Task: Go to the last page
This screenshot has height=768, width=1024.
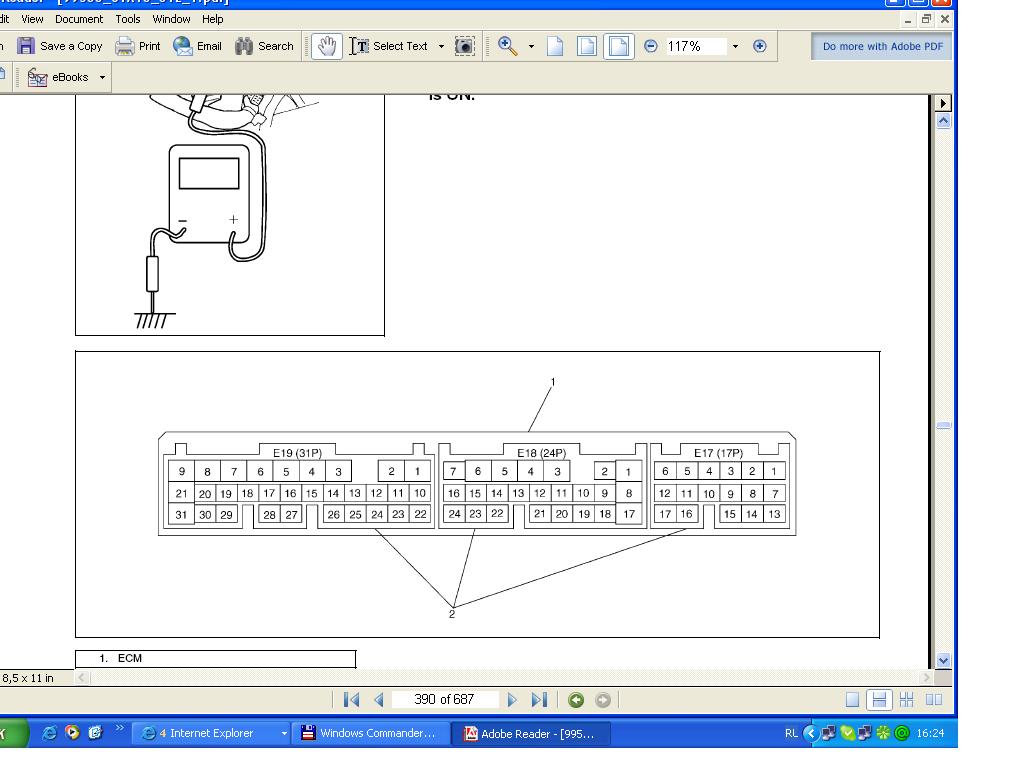Action: (539, 700)
